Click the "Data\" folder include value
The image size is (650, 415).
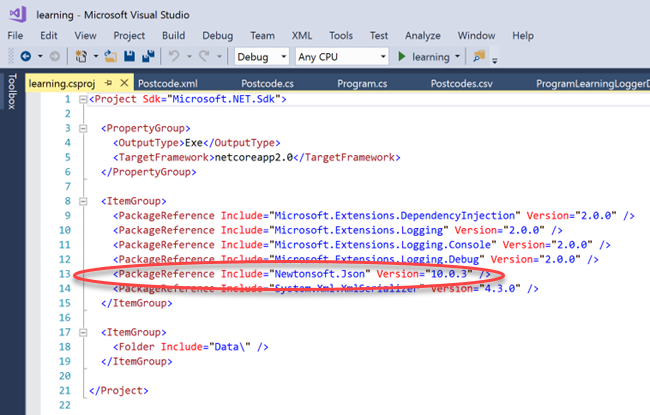[230, 347]
